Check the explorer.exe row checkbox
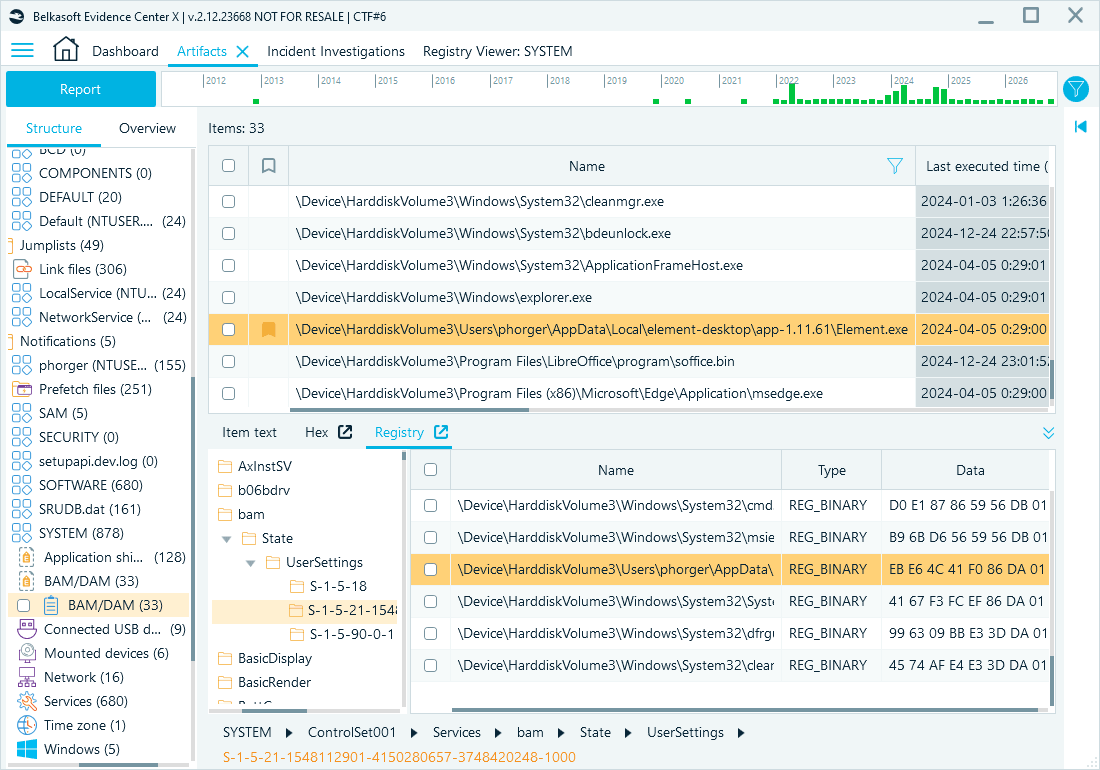The width and height of the screenshot is (1100, 770). click(x=228, y=297)
